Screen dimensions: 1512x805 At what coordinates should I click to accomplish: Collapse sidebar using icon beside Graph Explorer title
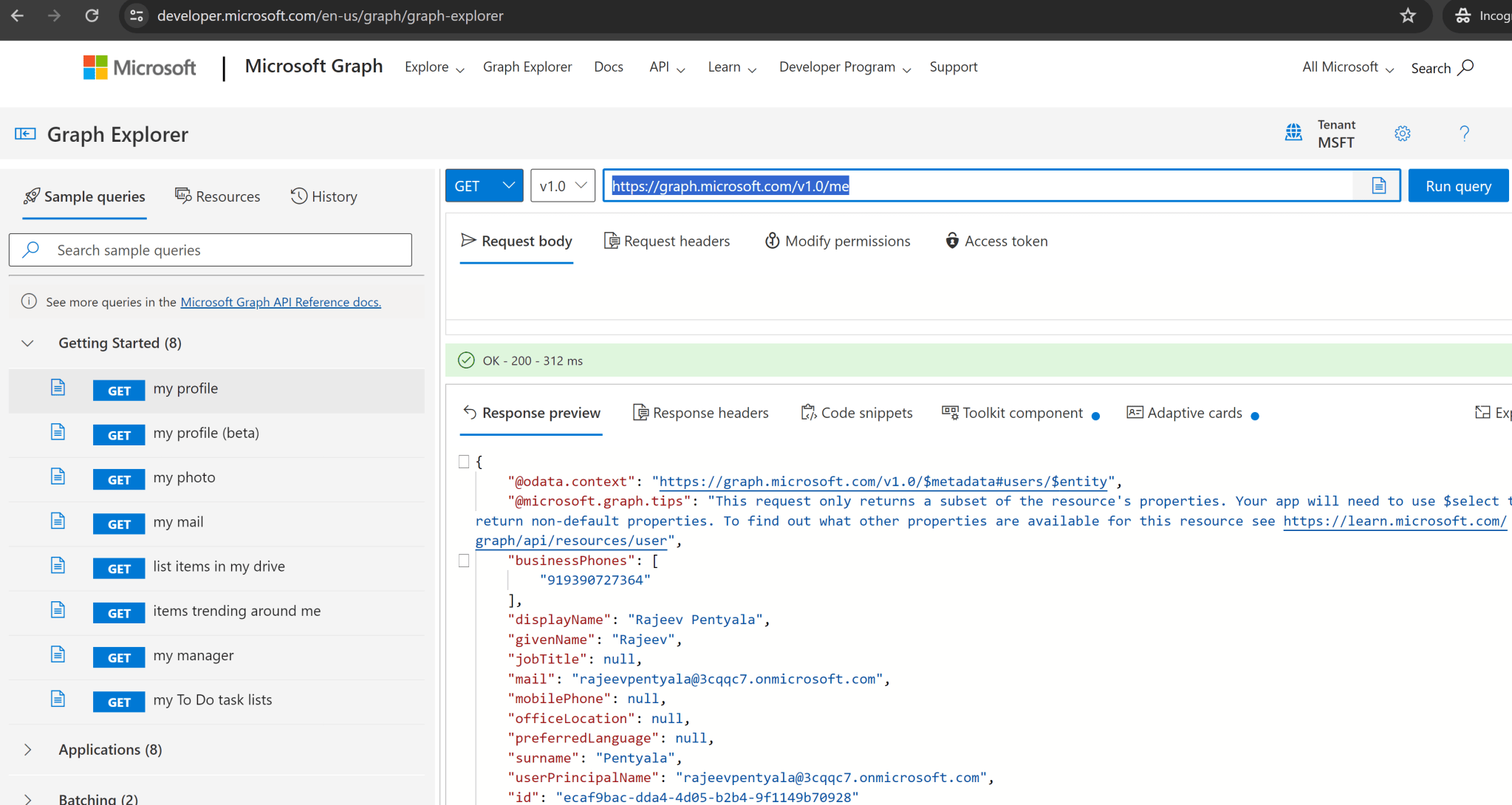pyautogui.click(x=25, y=134)
